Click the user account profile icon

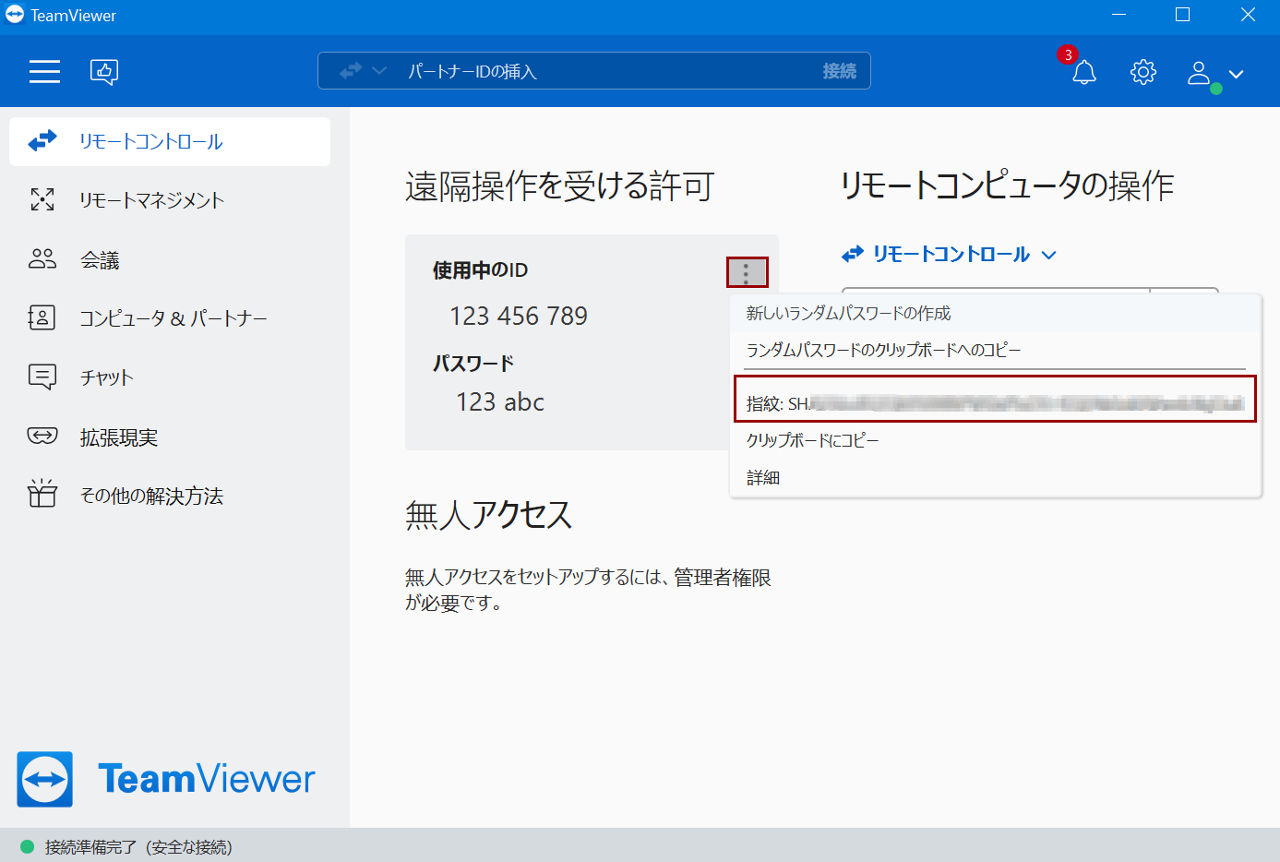(x=1199, y=72)
